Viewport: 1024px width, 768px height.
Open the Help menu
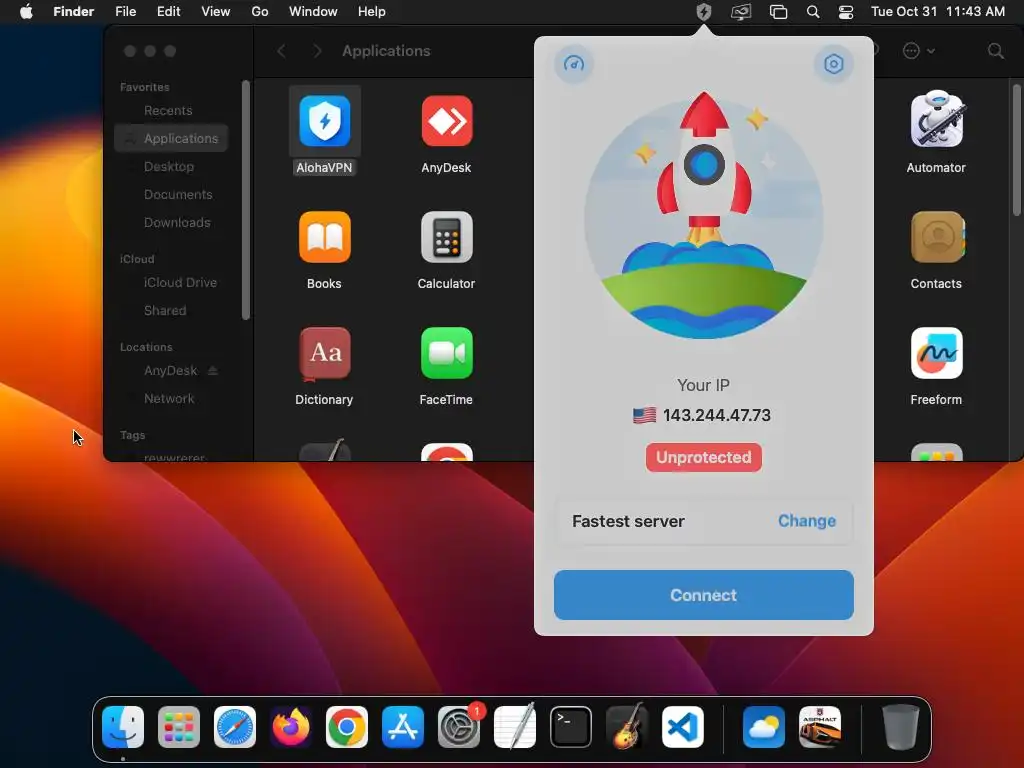coord(372,12)
